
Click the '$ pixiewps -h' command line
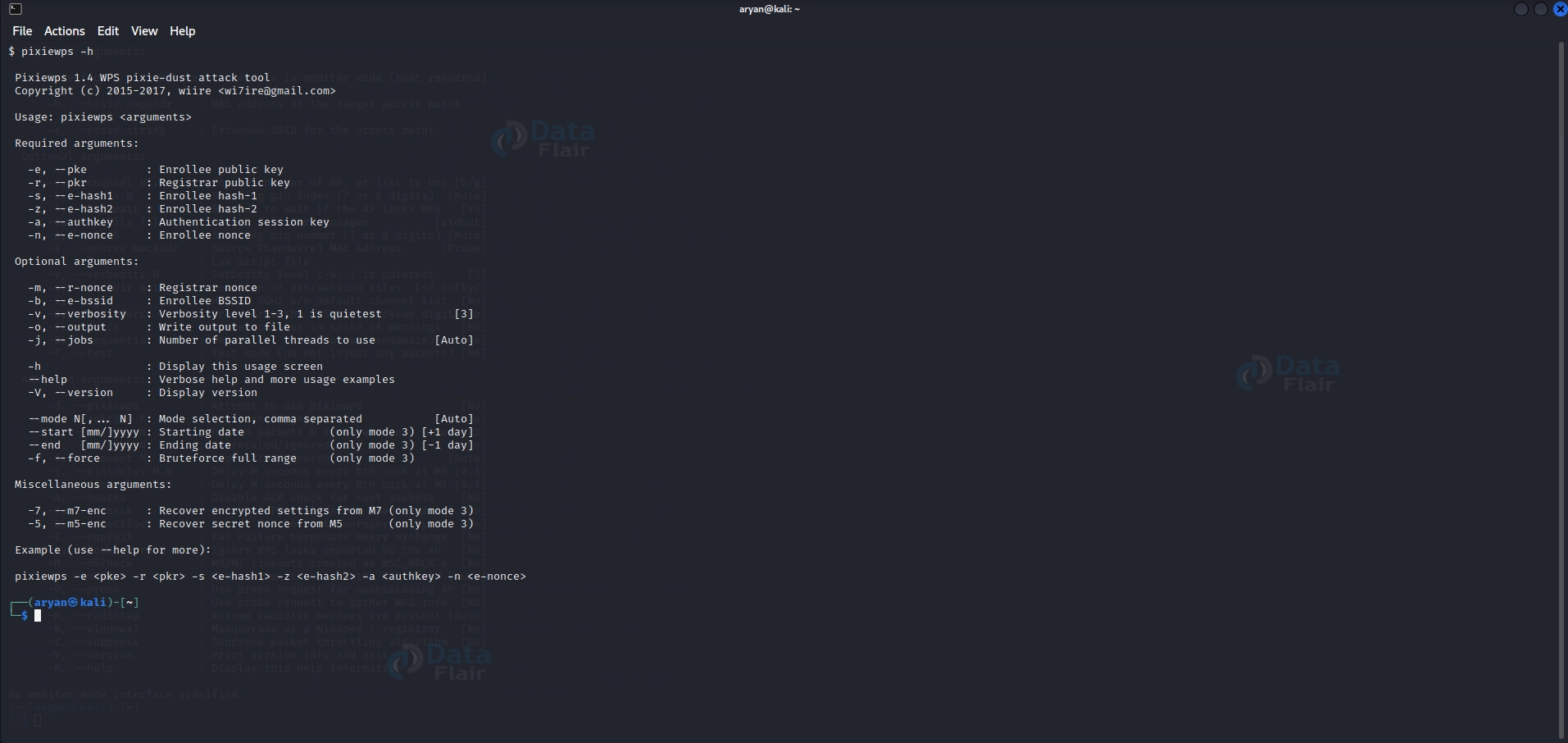coord(51,52)
